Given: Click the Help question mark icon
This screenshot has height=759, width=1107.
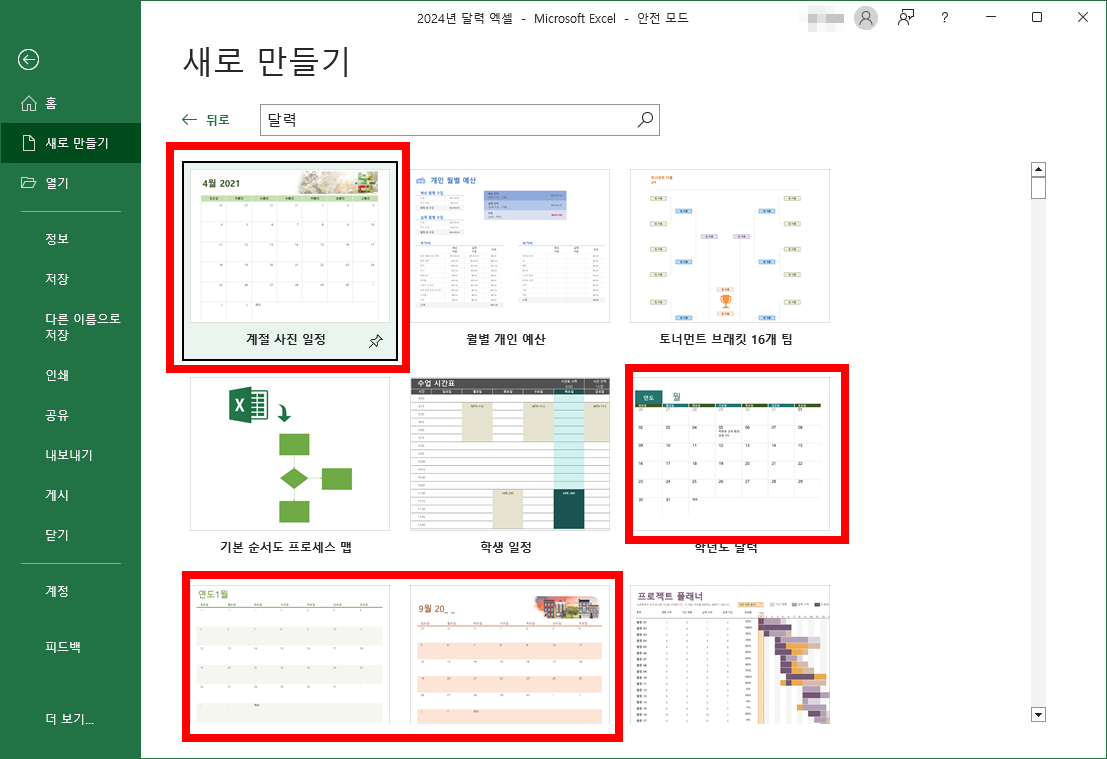Looking at the screenshot, I should point(945,18).
